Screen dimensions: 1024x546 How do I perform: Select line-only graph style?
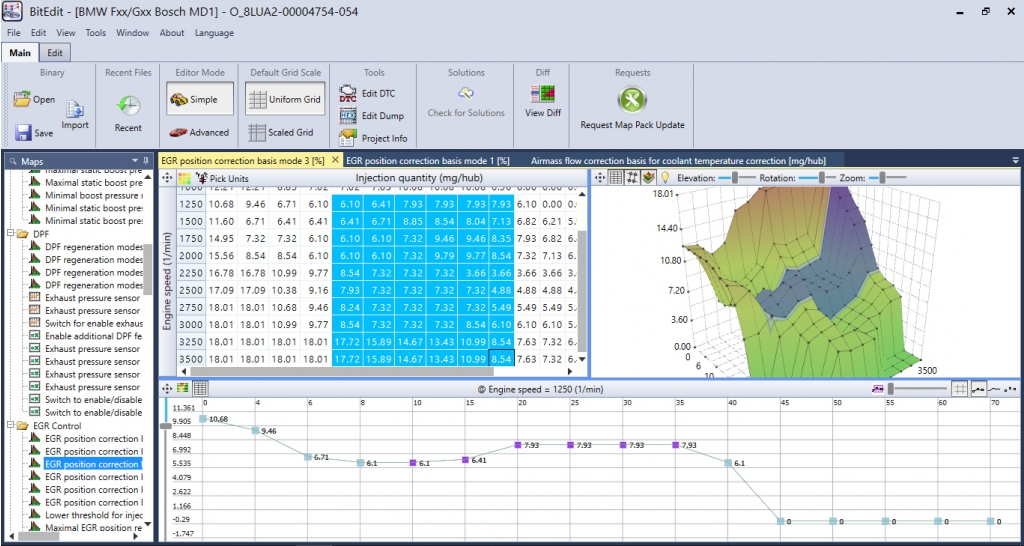995,389
